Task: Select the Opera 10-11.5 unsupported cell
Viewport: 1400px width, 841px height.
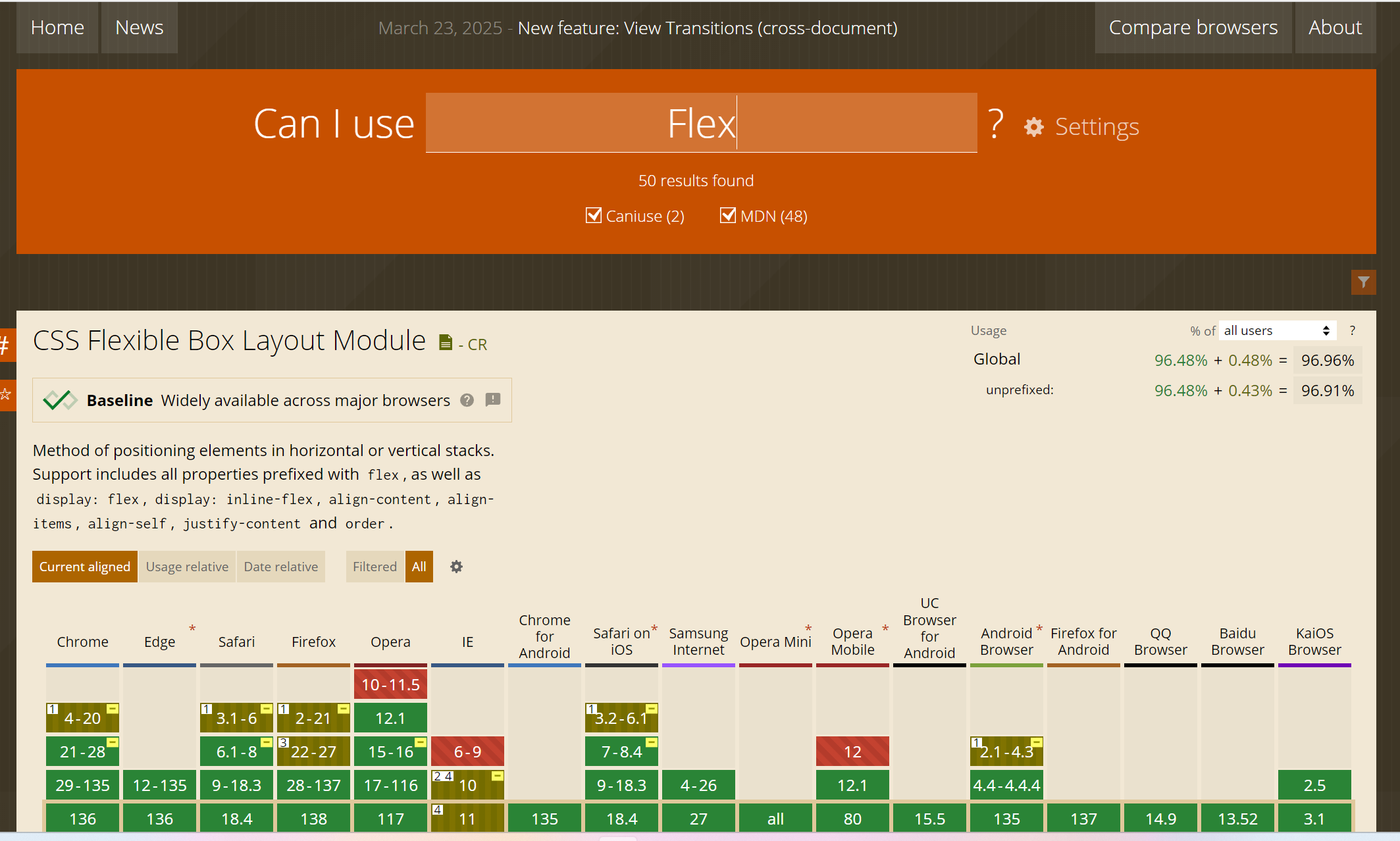Action: 390,684
